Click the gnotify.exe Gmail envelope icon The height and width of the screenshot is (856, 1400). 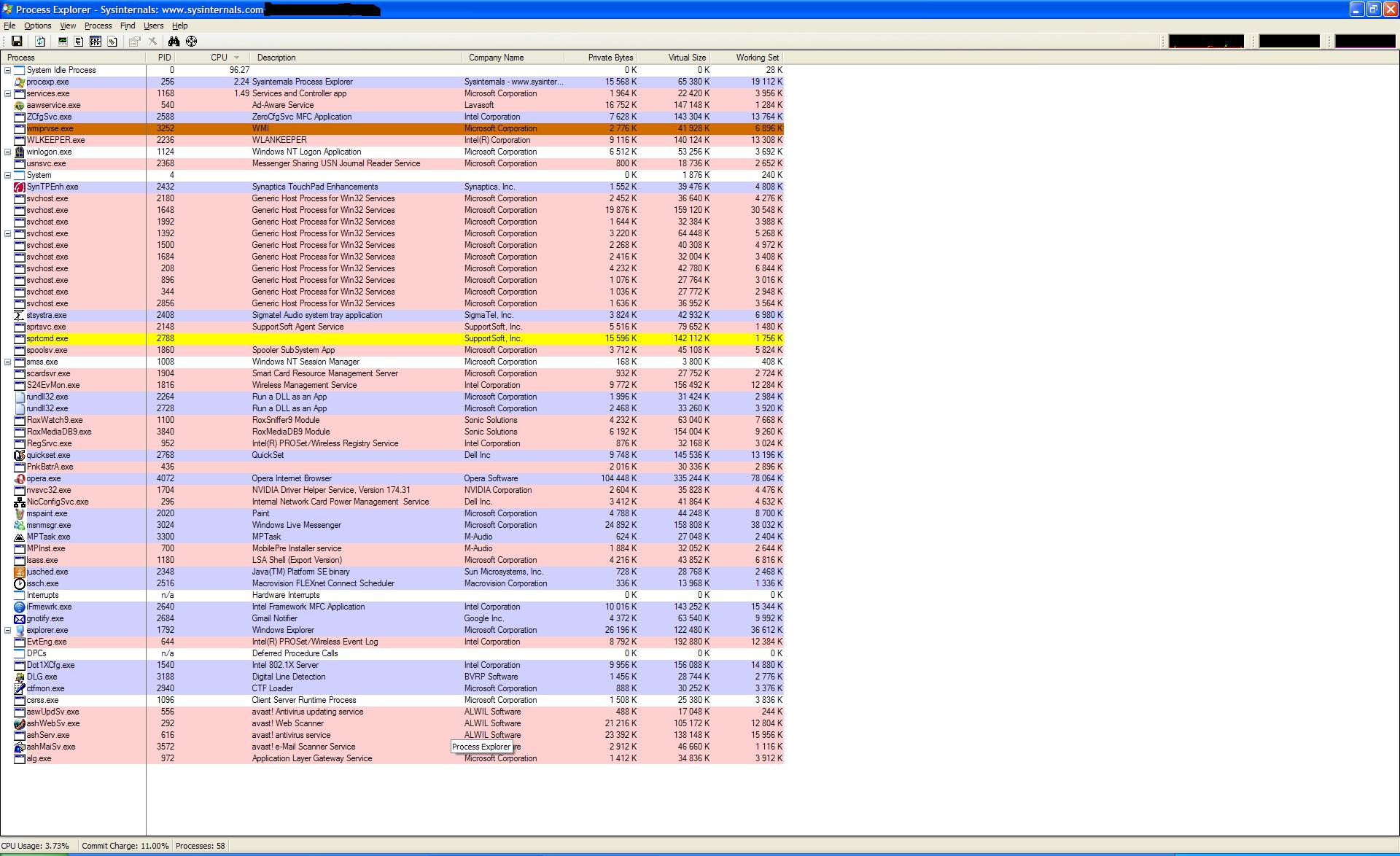coord(20,618)
